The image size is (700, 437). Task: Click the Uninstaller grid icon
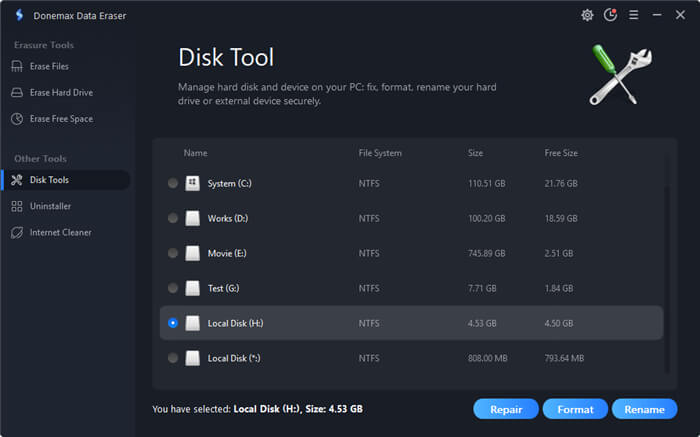tap(17, 206)
